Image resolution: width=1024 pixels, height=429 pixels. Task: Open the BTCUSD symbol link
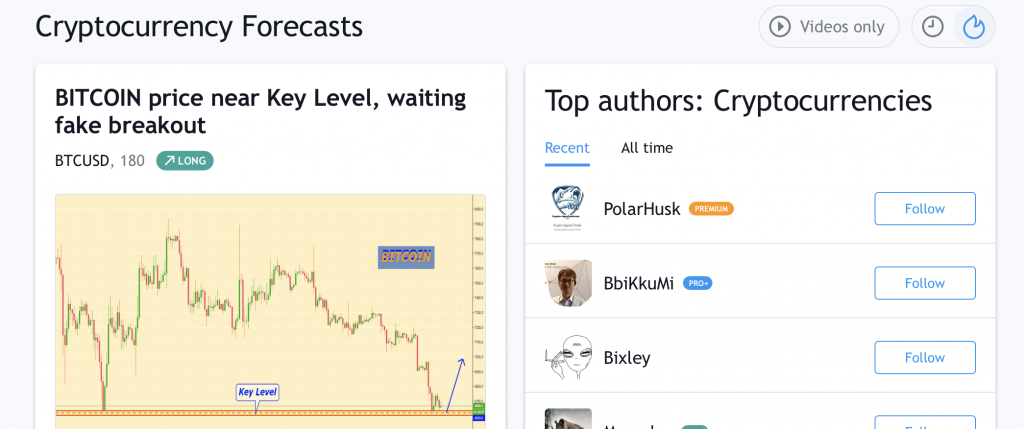tap(82, 161)
